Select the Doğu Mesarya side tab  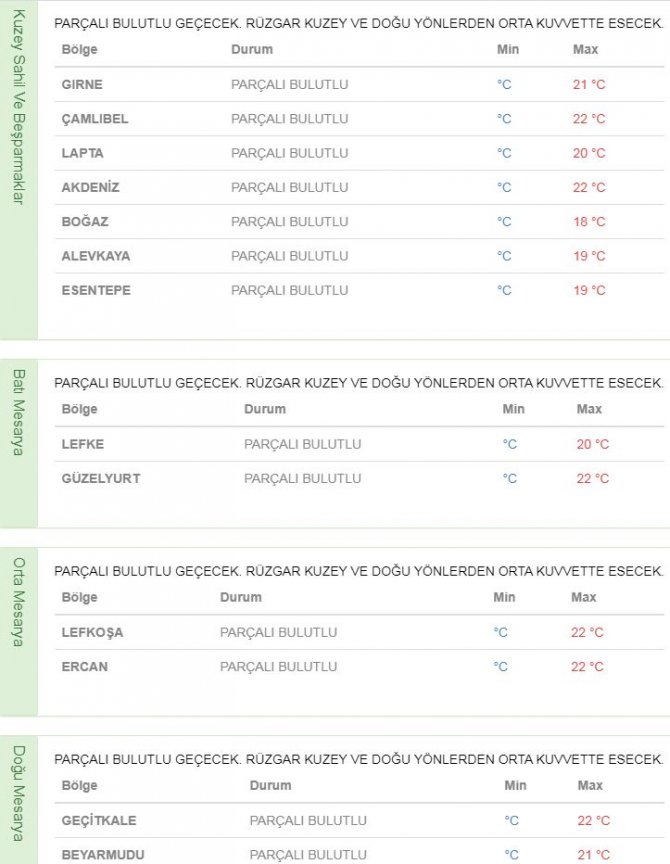(17, 792)
